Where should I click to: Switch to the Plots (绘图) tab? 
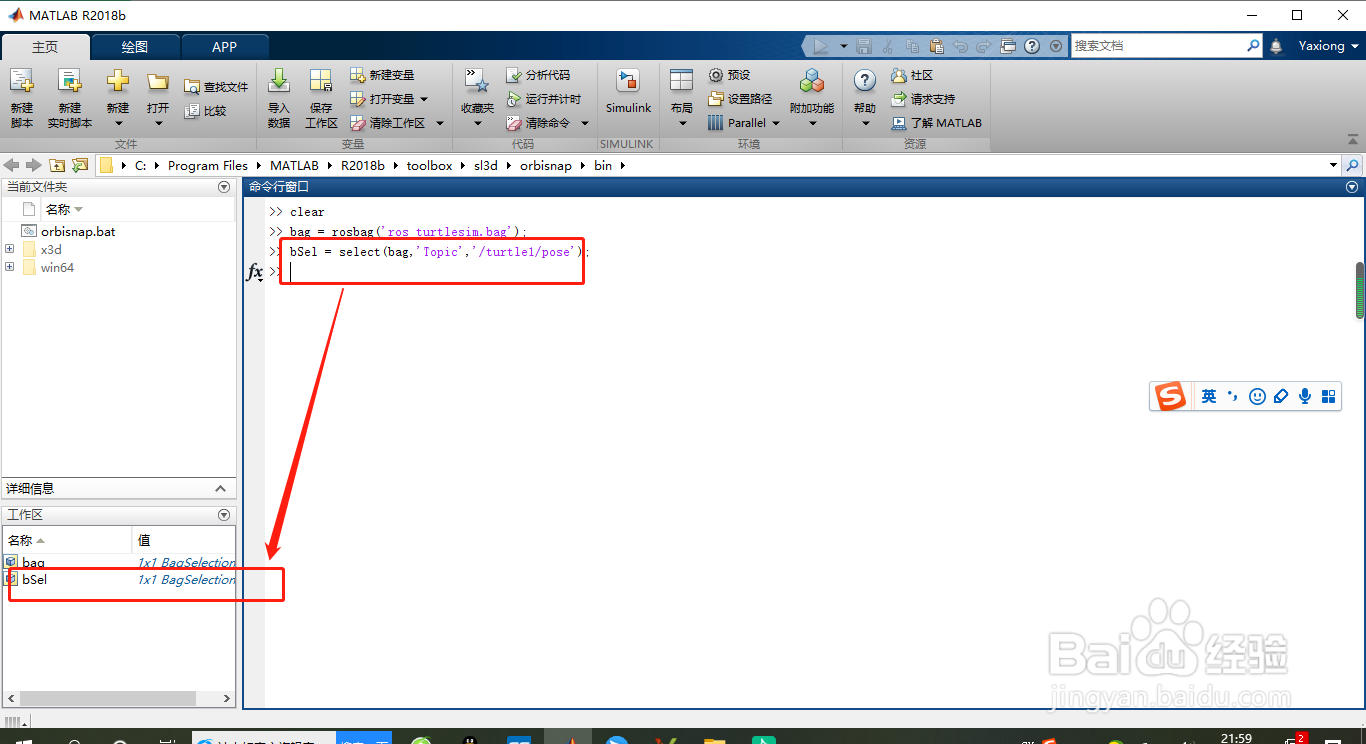click(x=135, y=47)
